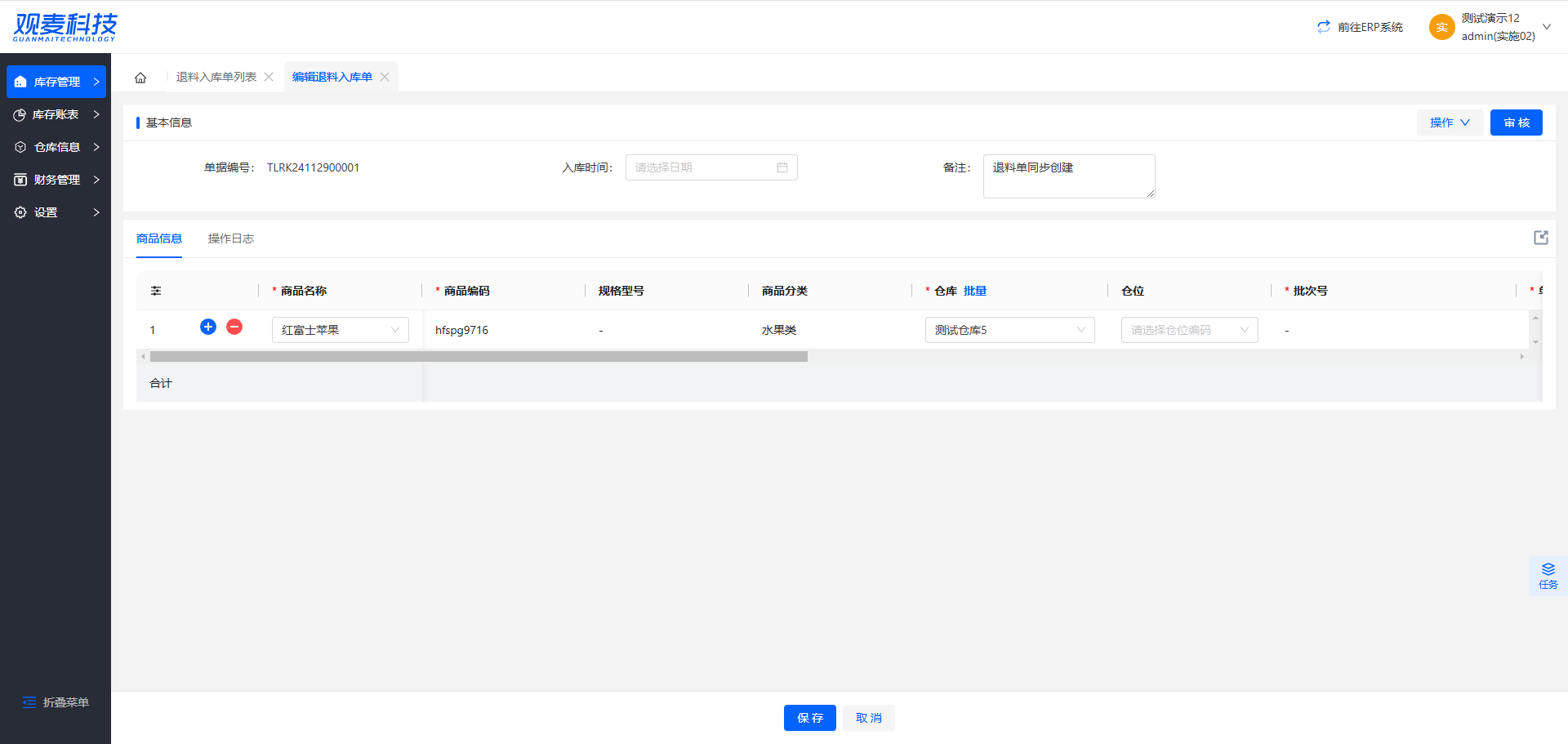This screenshot has width=1568, height=744.
Task: Expand the 库存账表 sidebar menu
Action: click(x=56, y=114)
